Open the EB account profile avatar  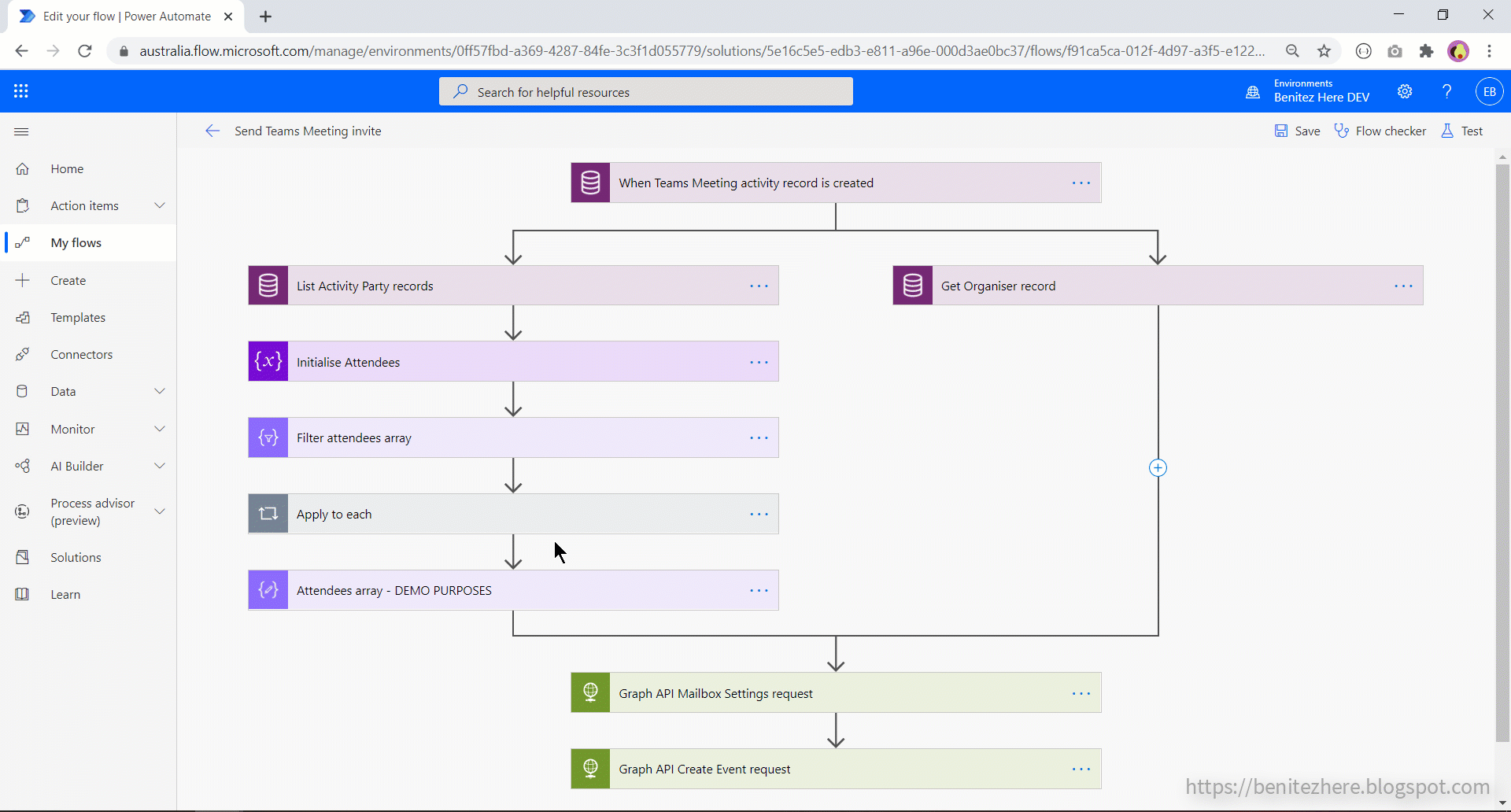(x=1489, y=91)
